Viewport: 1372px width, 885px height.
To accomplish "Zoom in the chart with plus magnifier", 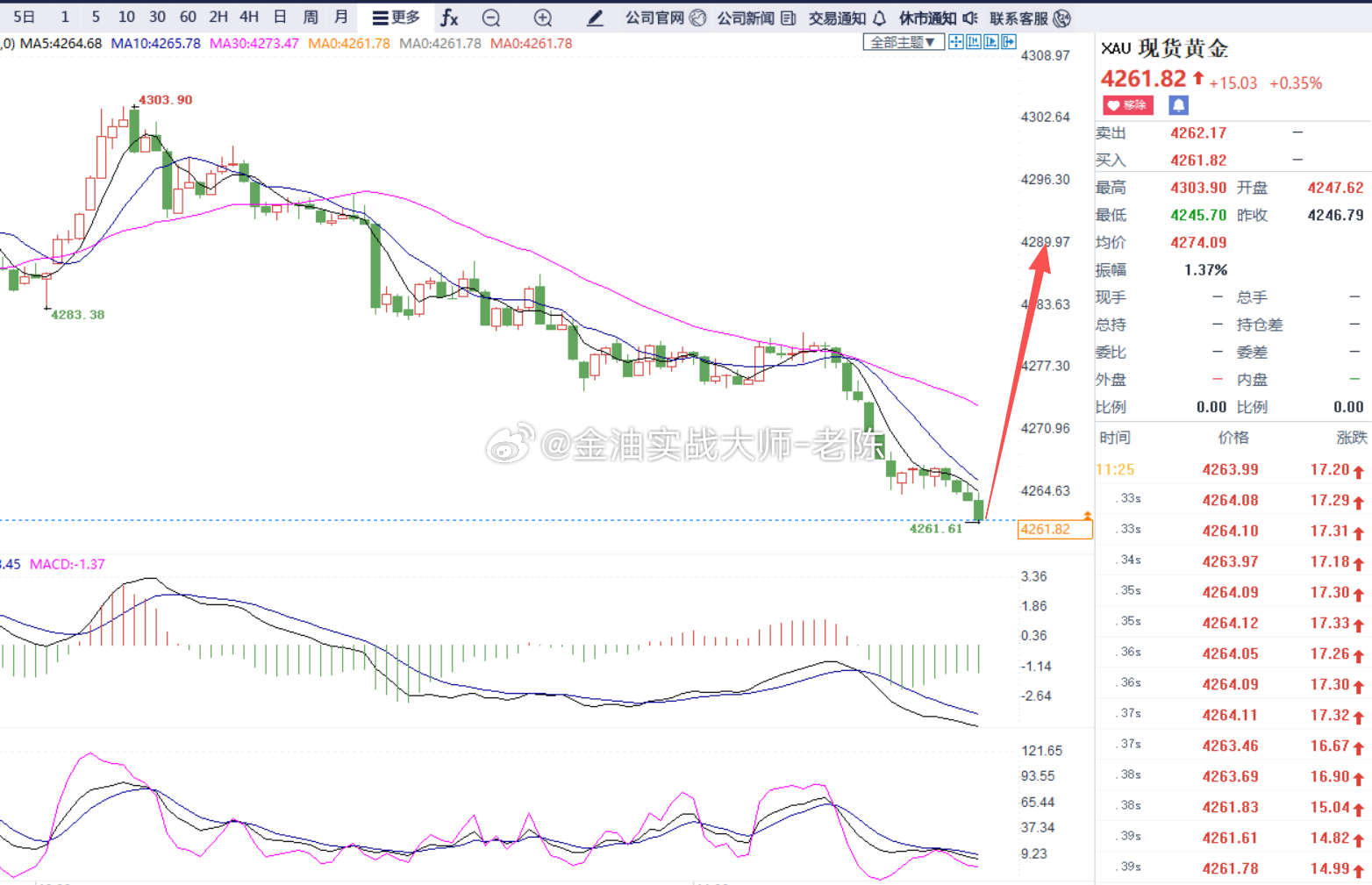I will 543,18.
